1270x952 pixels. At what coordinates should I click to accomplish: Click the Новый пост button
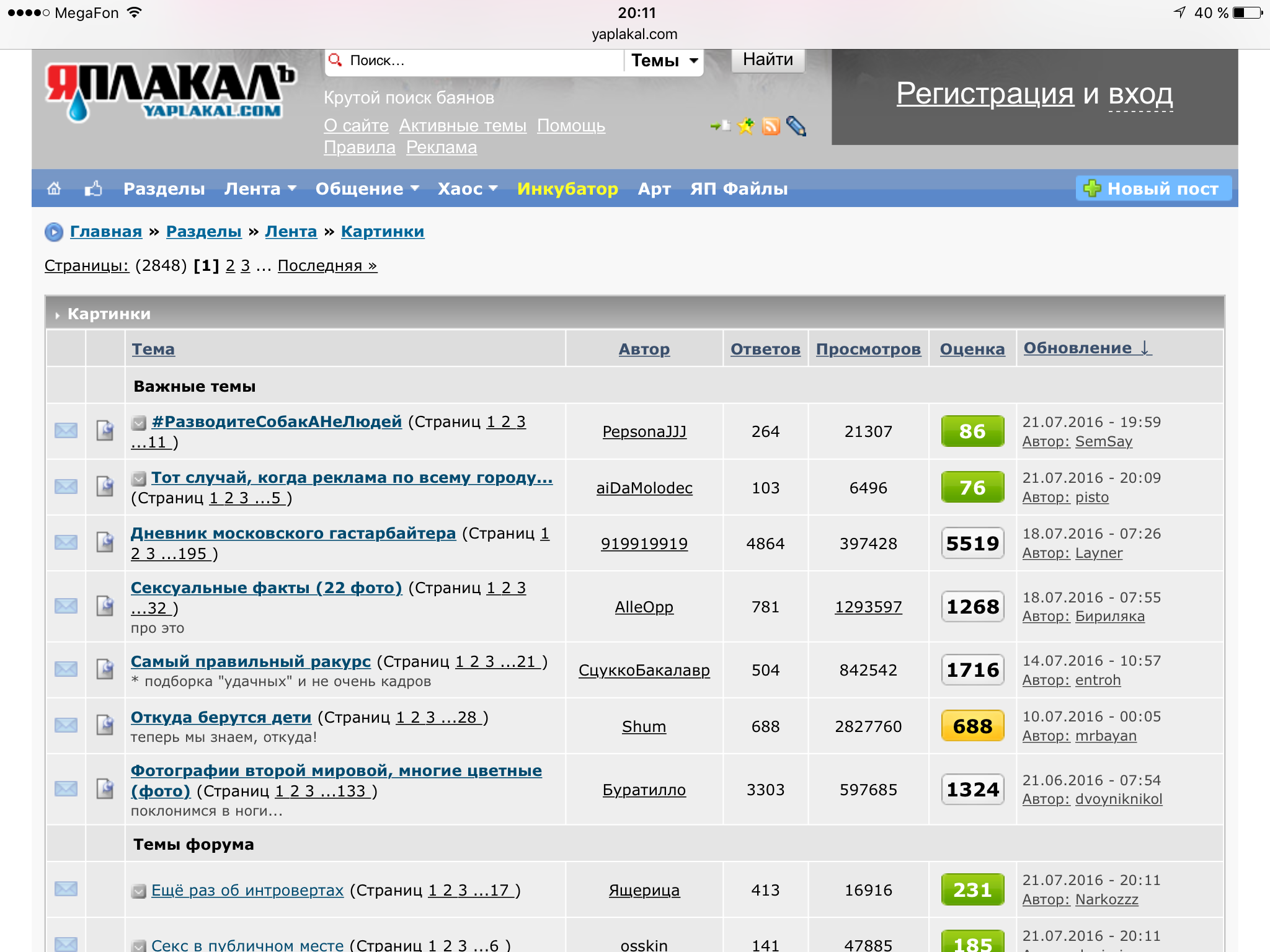coord(1153,188)
